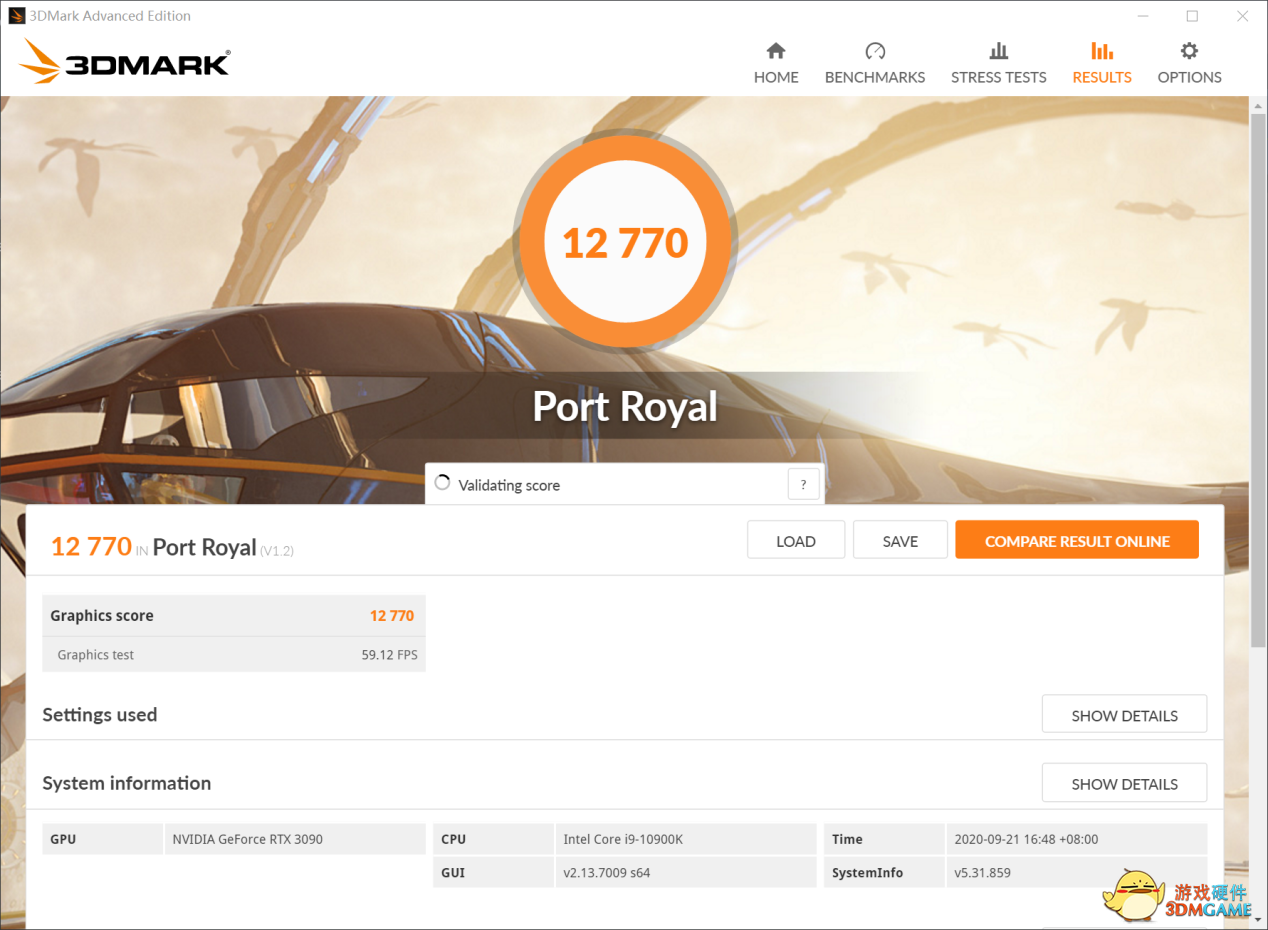Minimize the 3DMark window

tap(1143, 16)
